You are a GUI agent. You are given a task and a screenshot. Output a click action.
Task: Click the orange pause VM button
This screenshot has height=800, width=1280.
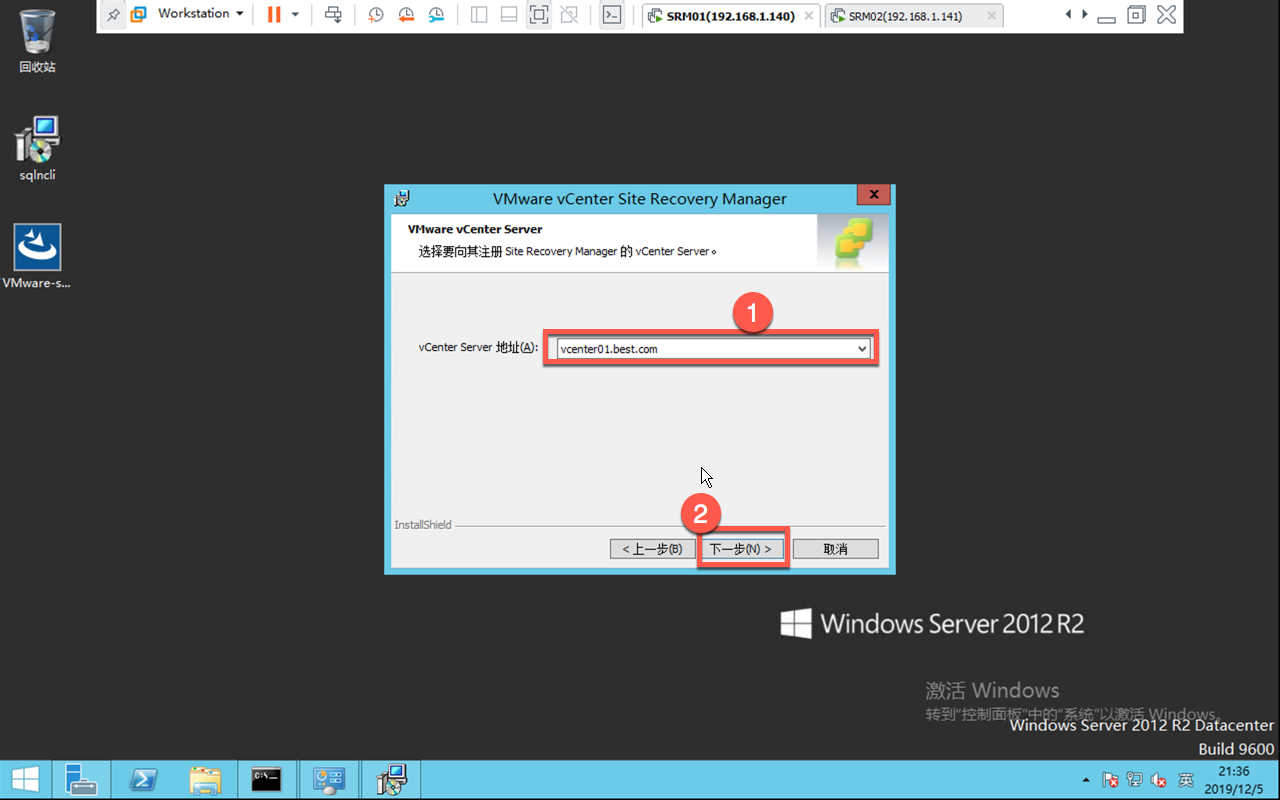(273, 15)
